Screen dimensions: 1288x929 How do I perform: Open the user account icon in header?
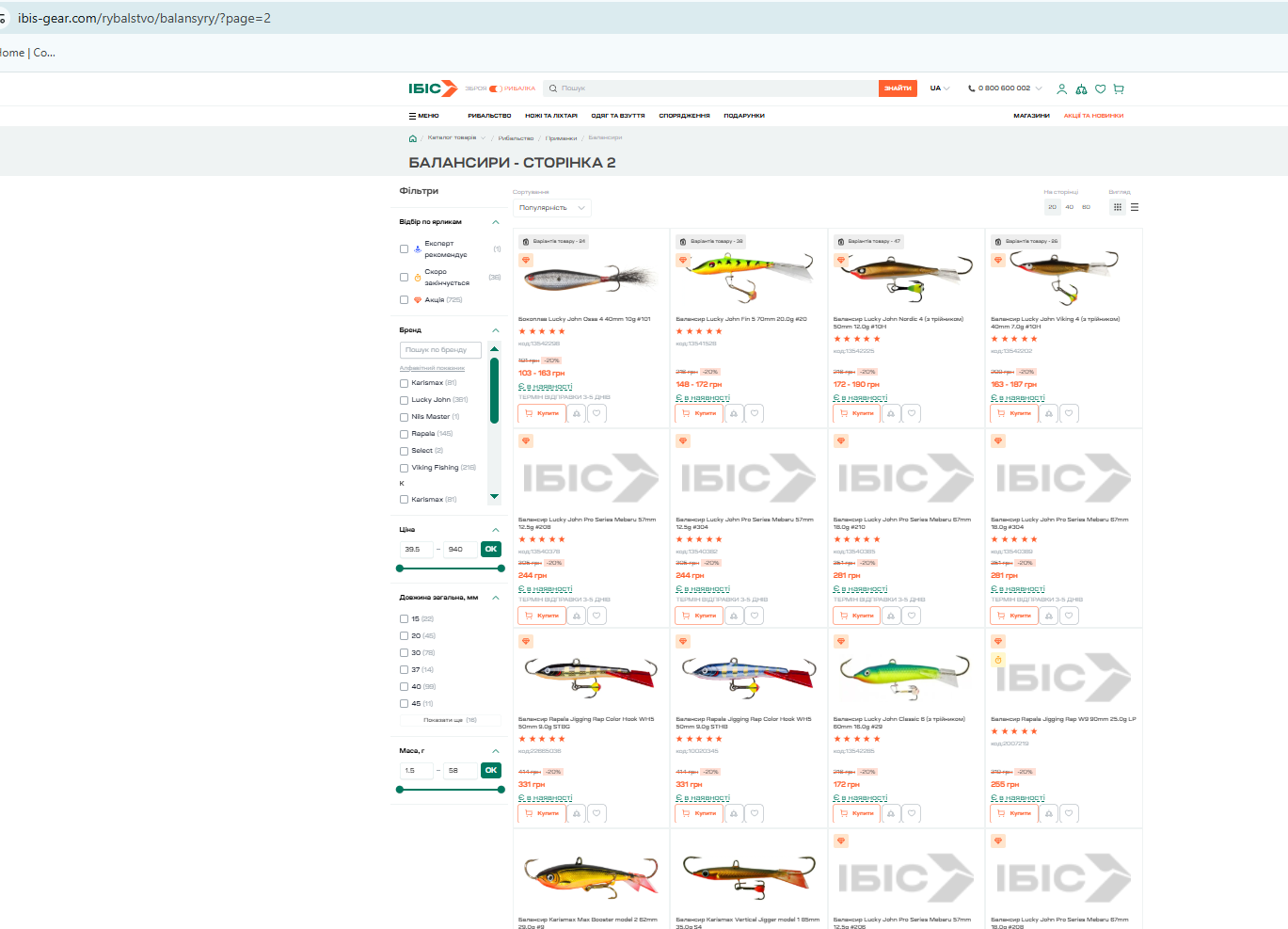point(1061,88)
